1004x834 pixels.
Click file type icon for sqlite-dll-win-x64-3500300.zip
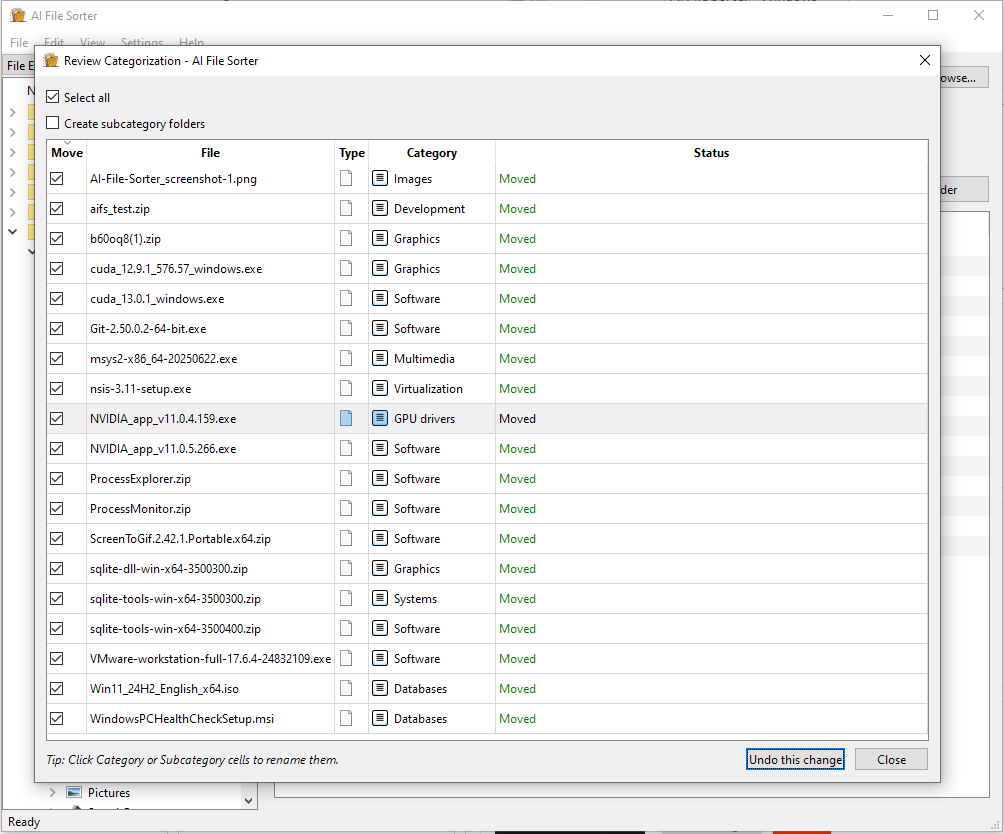[346, 569]
